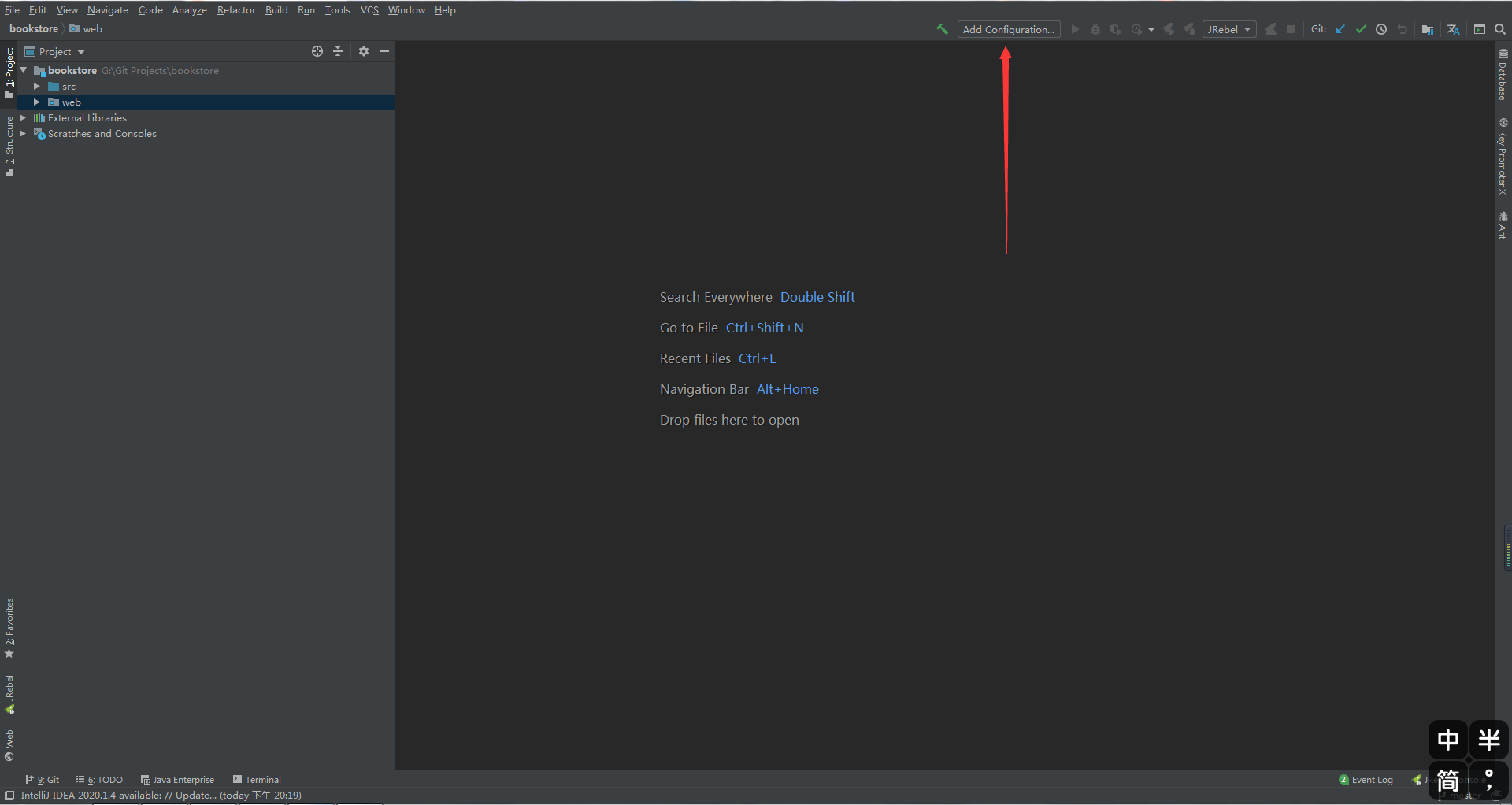The image size is (1512, 805).
Task: Click the green Build Project hammer icon
Action: click(x=942, y=29)
